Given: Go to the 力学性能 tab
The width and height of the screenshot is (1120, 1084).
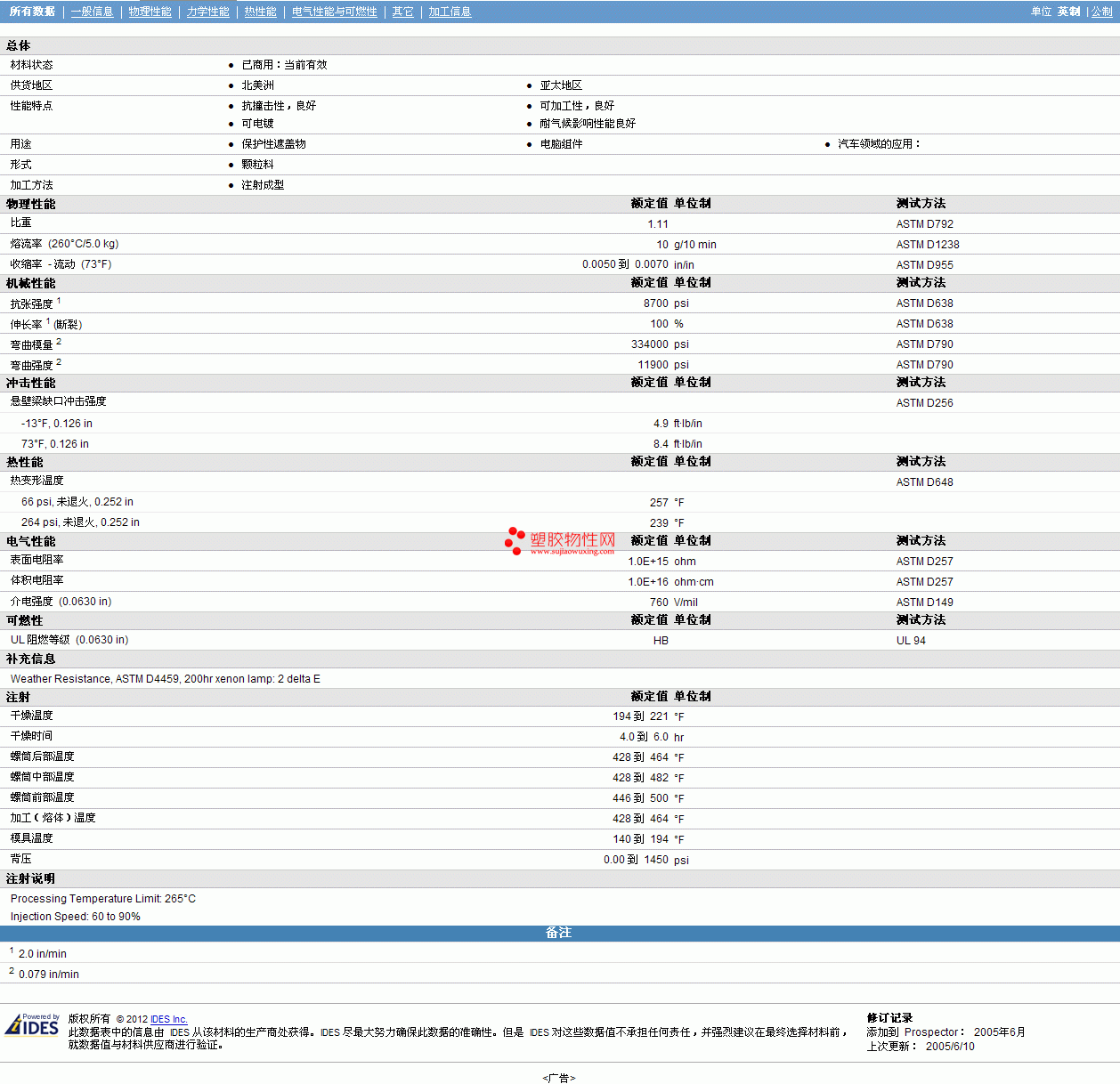Looking at the screenshot, I should pos(208,12).
